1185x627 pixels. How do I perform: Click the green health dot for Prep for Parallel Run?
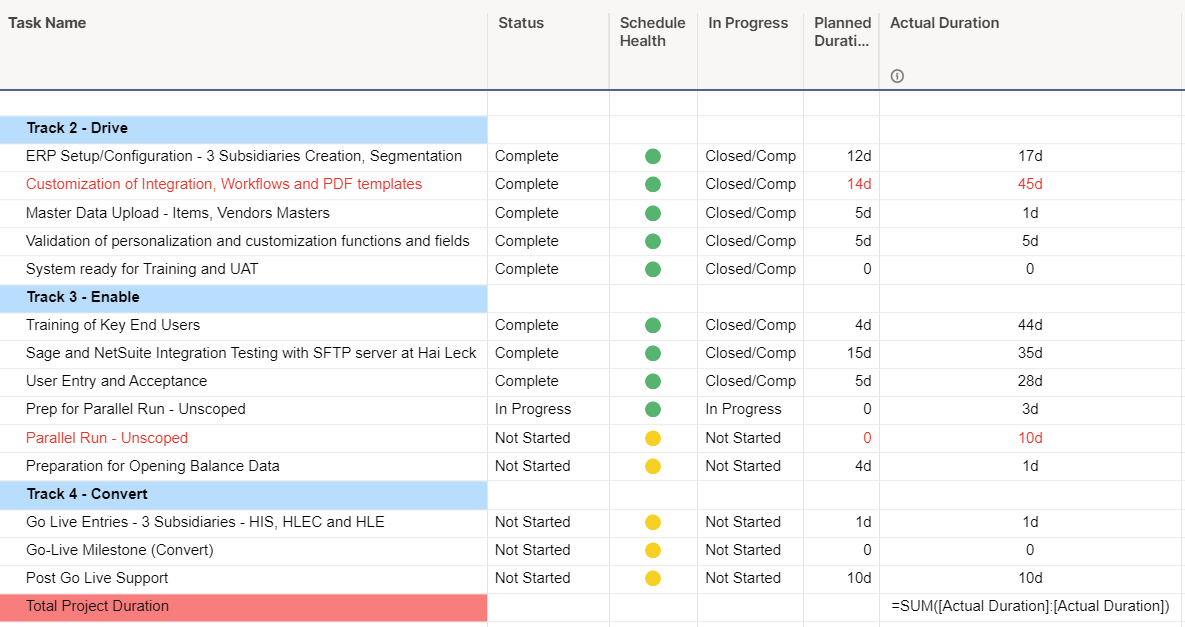[x=653, y=409]
